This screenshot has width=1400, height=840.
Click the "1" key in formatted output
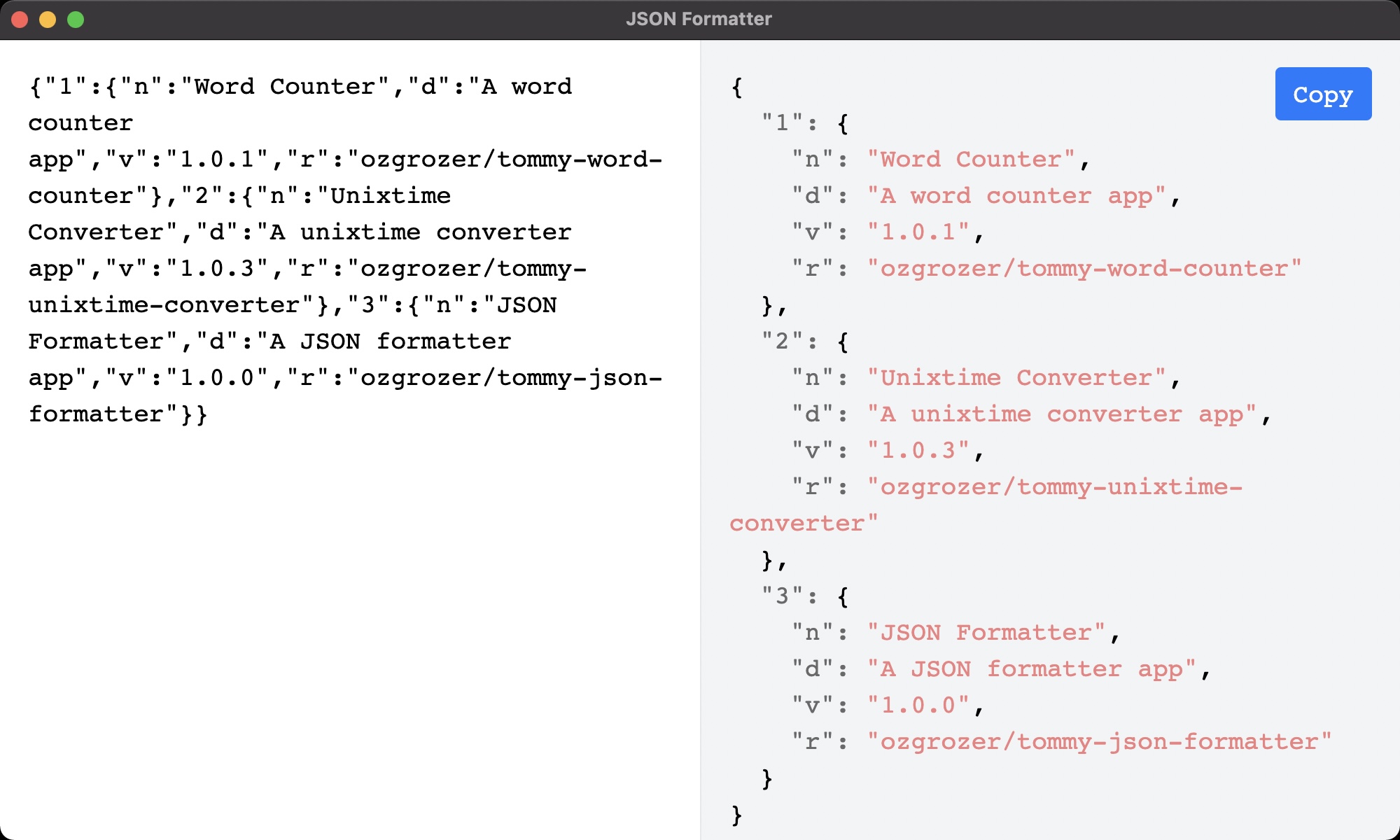tap(782, 123)
